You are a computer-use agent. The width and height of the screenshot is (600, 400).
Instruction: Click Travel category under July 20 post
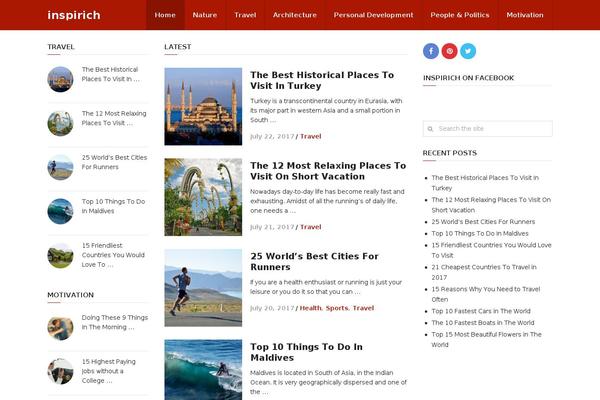tap(363, 308)
